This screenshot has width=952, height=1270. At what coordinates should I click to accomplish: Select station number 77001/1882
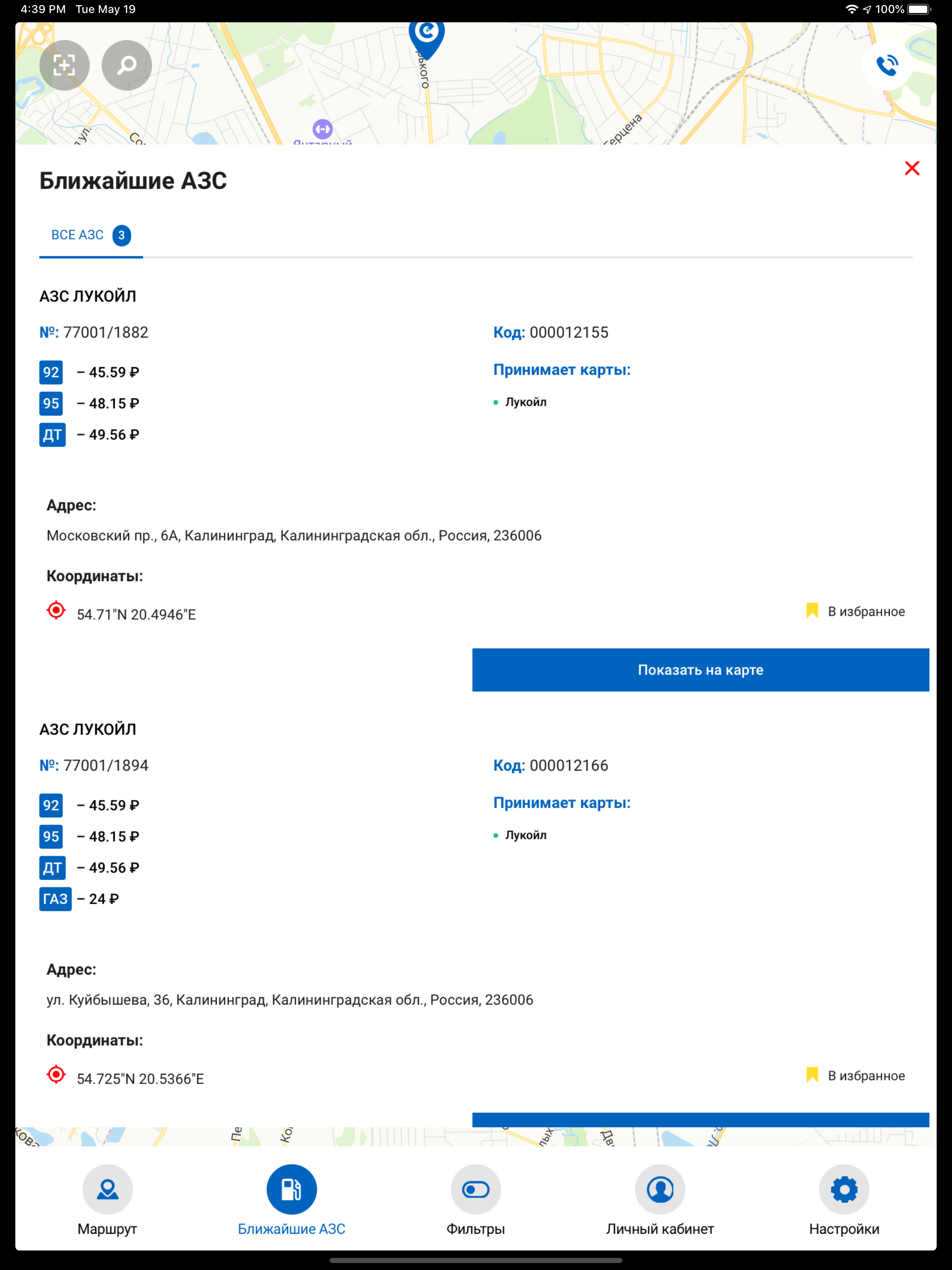click(x=94, y=332)
